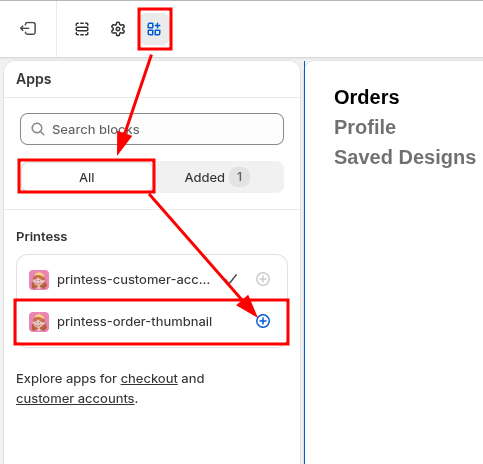The width and height of the screenshot is (483, 464).
Task: Click the magnifier icon in search field
Action: pos(38,129)
